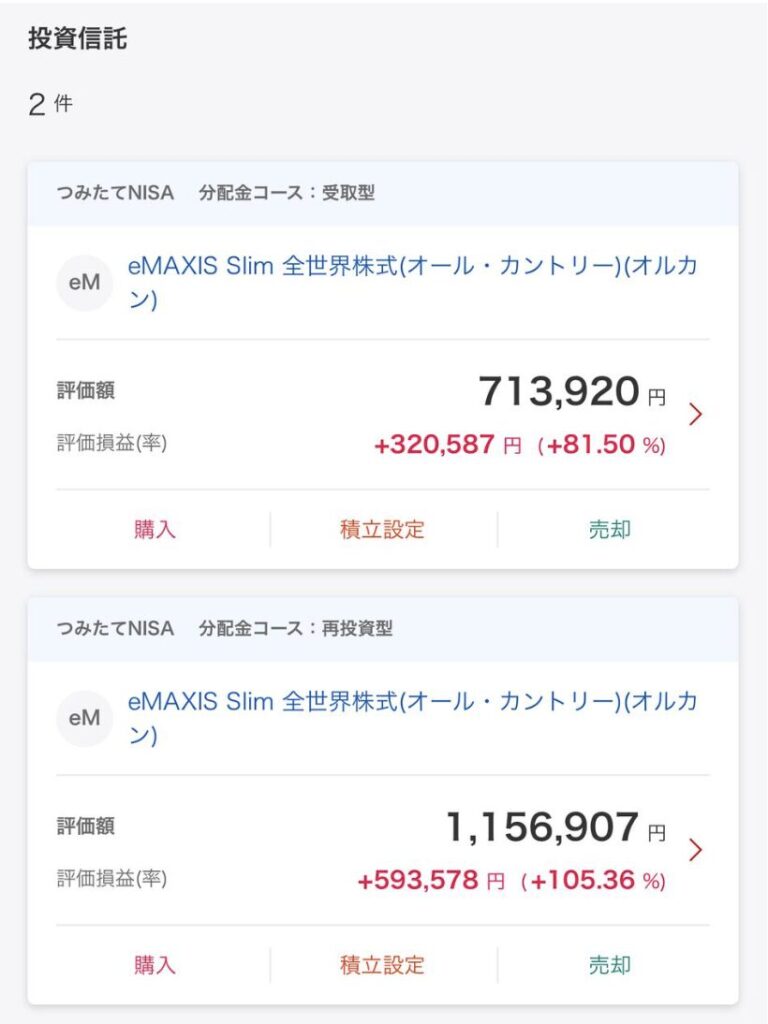This screenshot has width=768, height=1024.
Task: Click the 分配金コース：再投資型 card header
Action: point(295,629)
